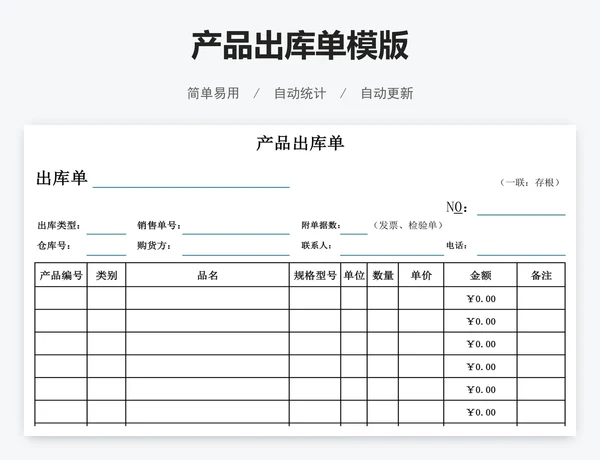Click the large 出库单 label
This screenshot has width=600, height=460.
pos(62,178)
